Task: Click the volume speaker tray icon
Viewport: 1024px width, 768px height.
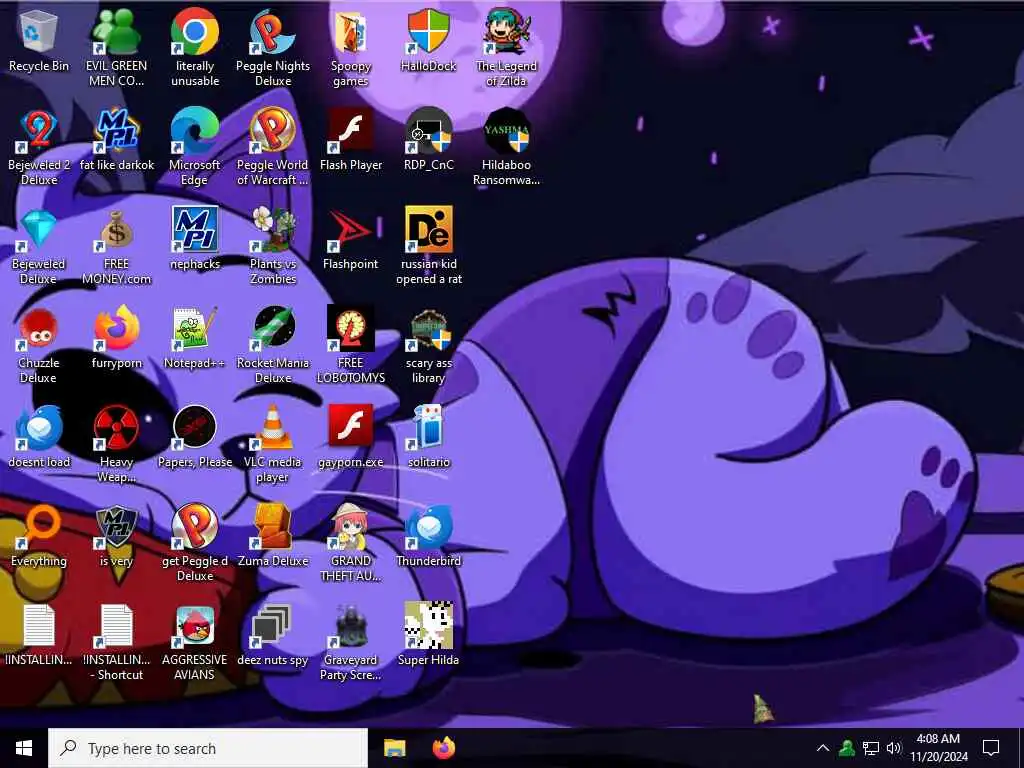Action: pyautogui.click(x=894, y=748)
